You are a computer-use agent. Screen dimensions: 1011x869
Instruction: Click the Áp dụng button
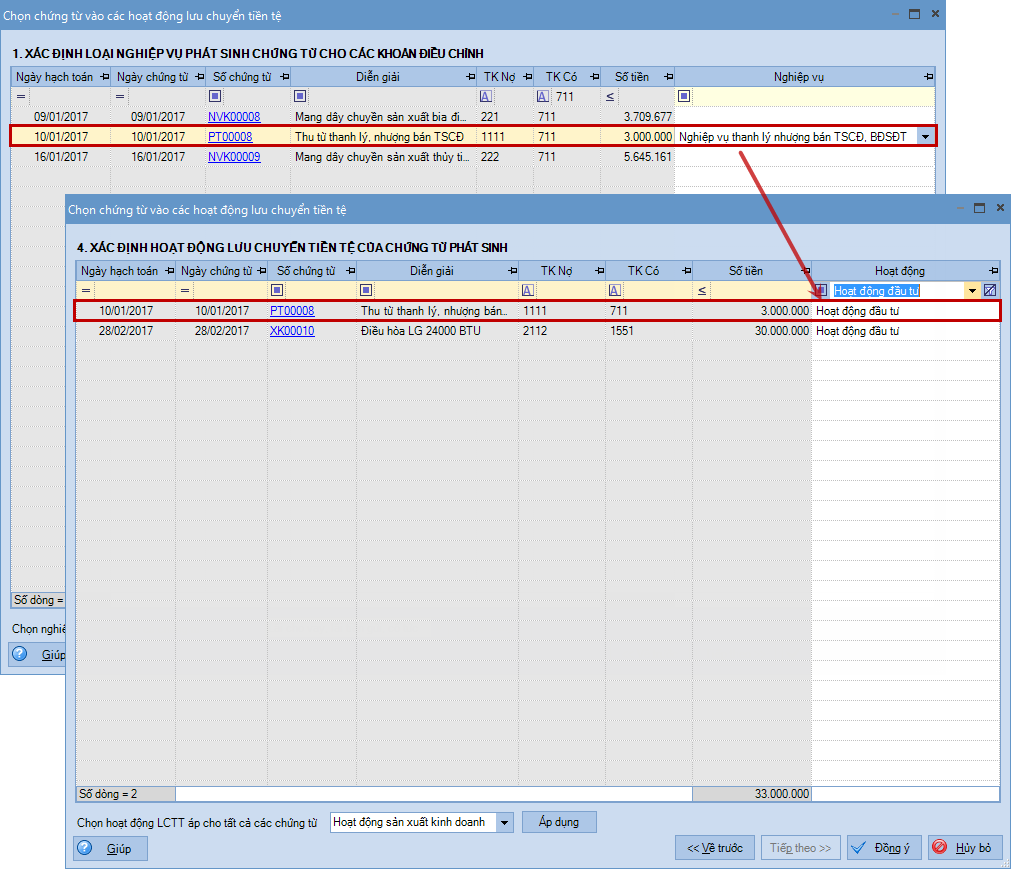coord(559,822)
